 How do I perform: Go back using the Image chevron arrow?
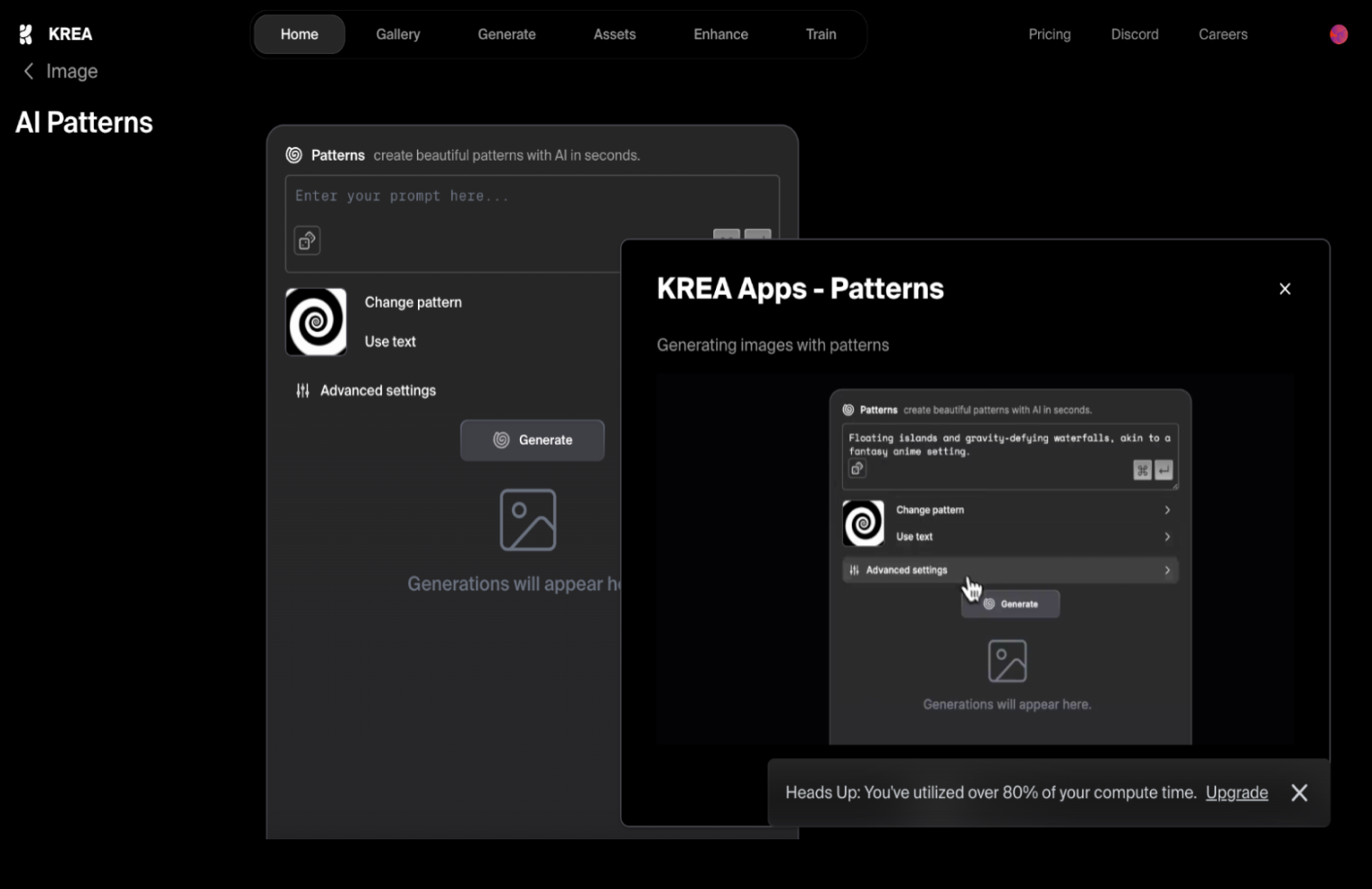pos(29,71)
